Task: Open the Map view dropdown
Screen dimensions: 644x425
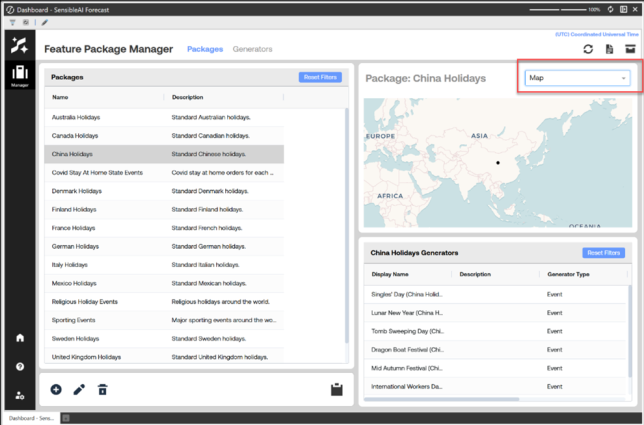Action: [x=577, y=78]
